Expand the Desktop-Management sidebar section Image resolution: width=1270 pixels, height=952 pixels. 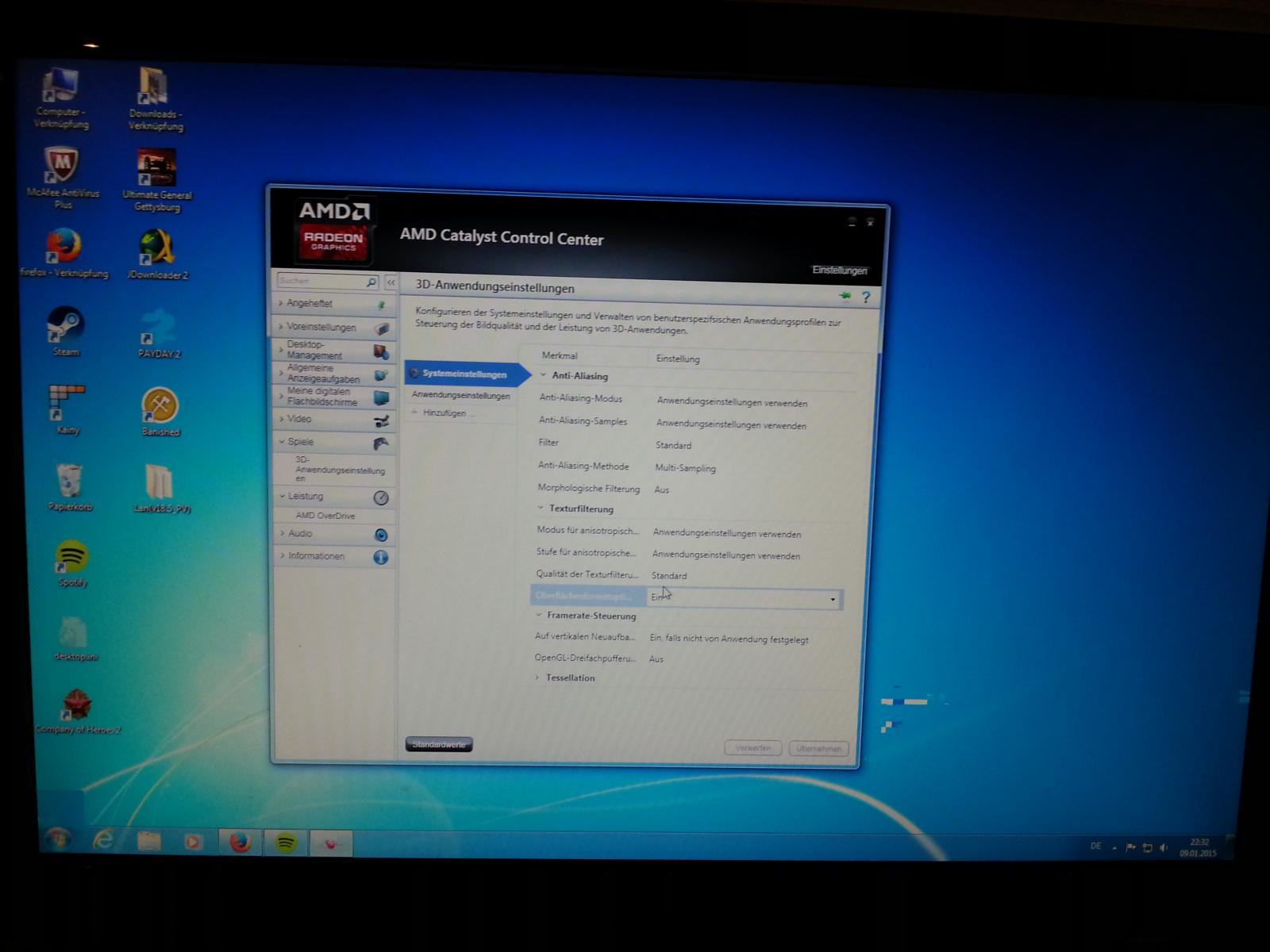(334, 350)
